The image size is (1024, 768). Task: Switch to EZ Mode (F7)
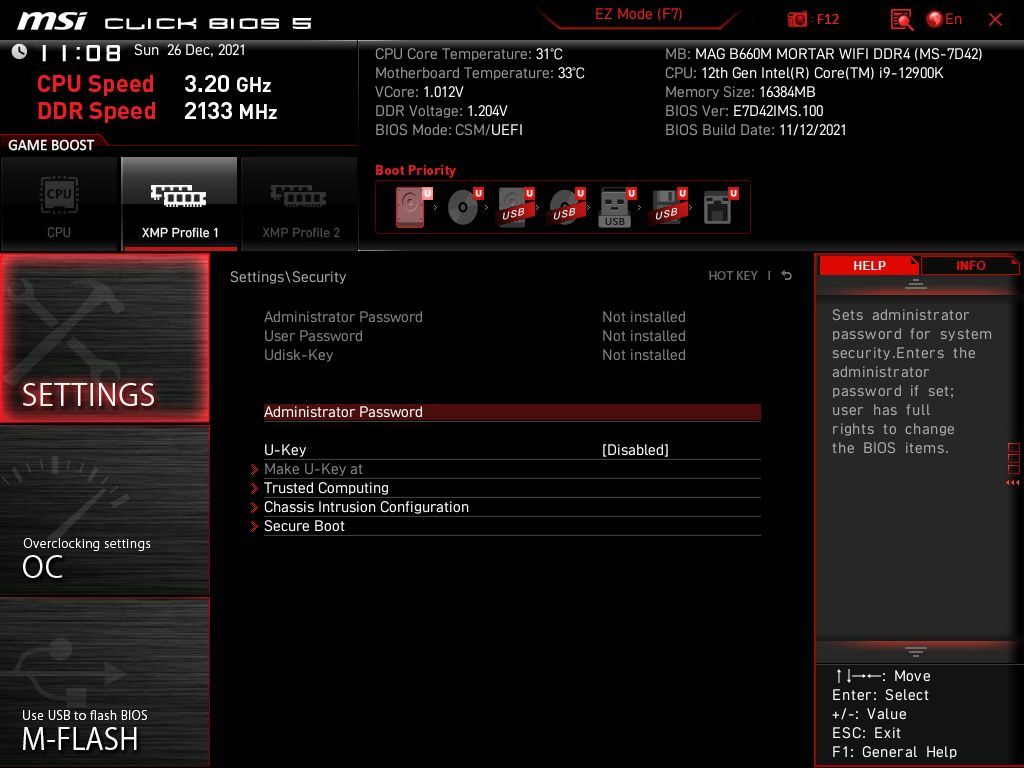[x=638, y=14]
